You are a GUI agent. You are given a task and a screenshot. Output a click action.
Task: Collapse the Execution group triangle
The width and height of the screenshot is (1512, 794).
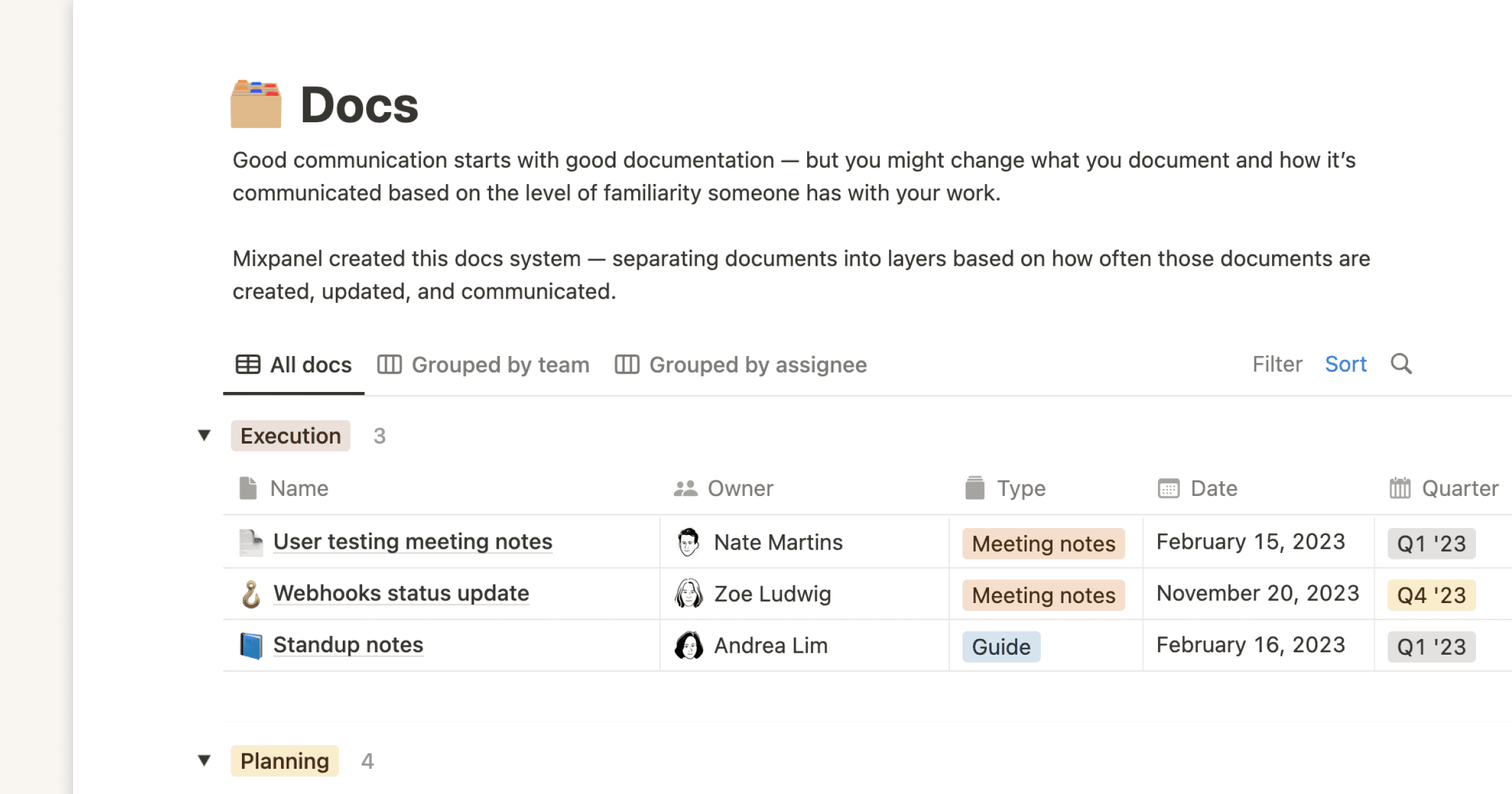205,435
